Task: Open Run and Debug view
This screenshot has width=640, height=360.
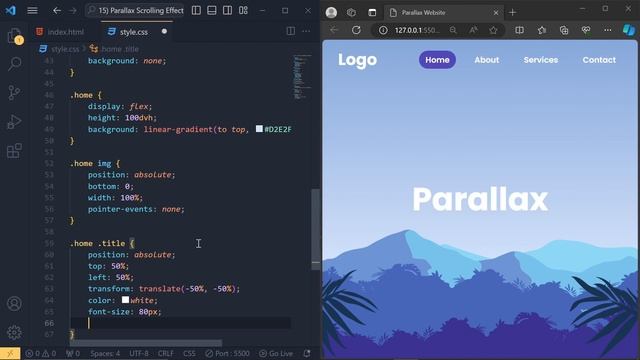Action: (14, 122)
